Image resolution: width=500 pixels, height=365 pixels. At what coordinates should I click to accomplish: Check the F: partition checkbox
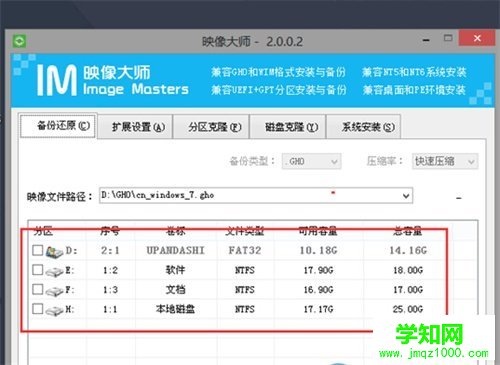pos(38,289)
